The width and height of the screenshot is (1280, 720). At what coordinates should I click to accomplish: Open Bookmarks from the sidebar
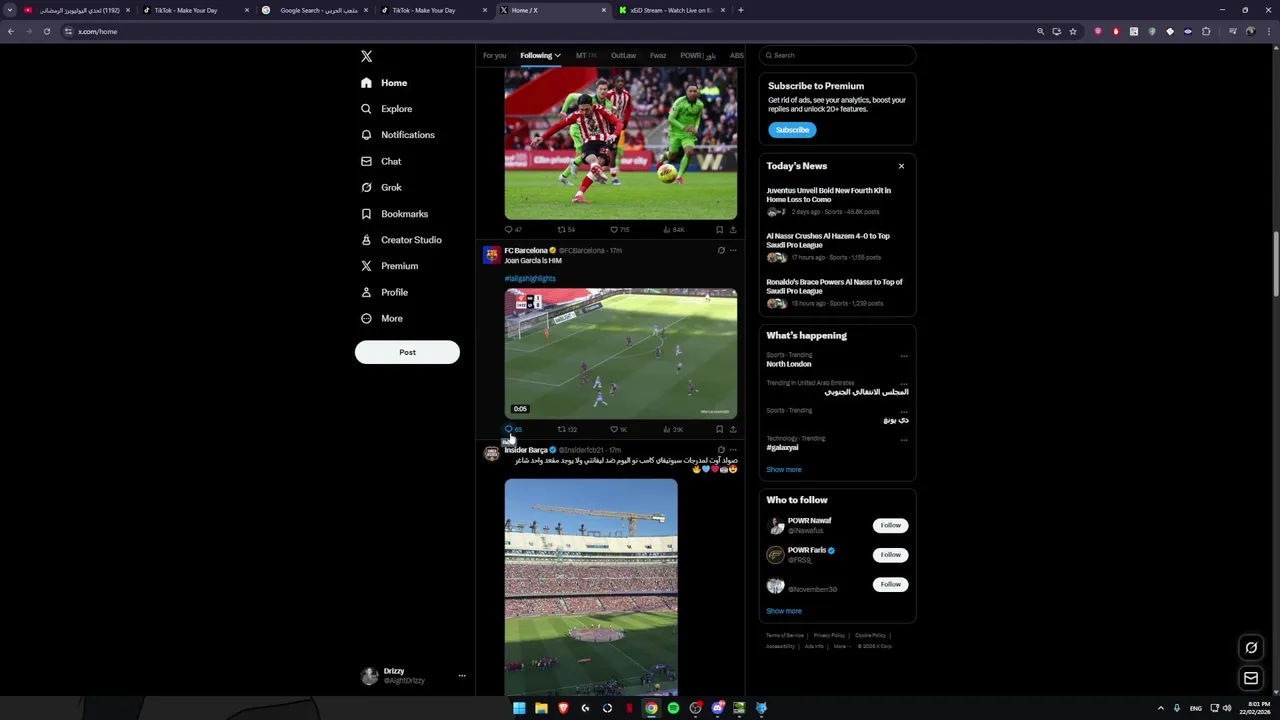(x=394, y=214)
